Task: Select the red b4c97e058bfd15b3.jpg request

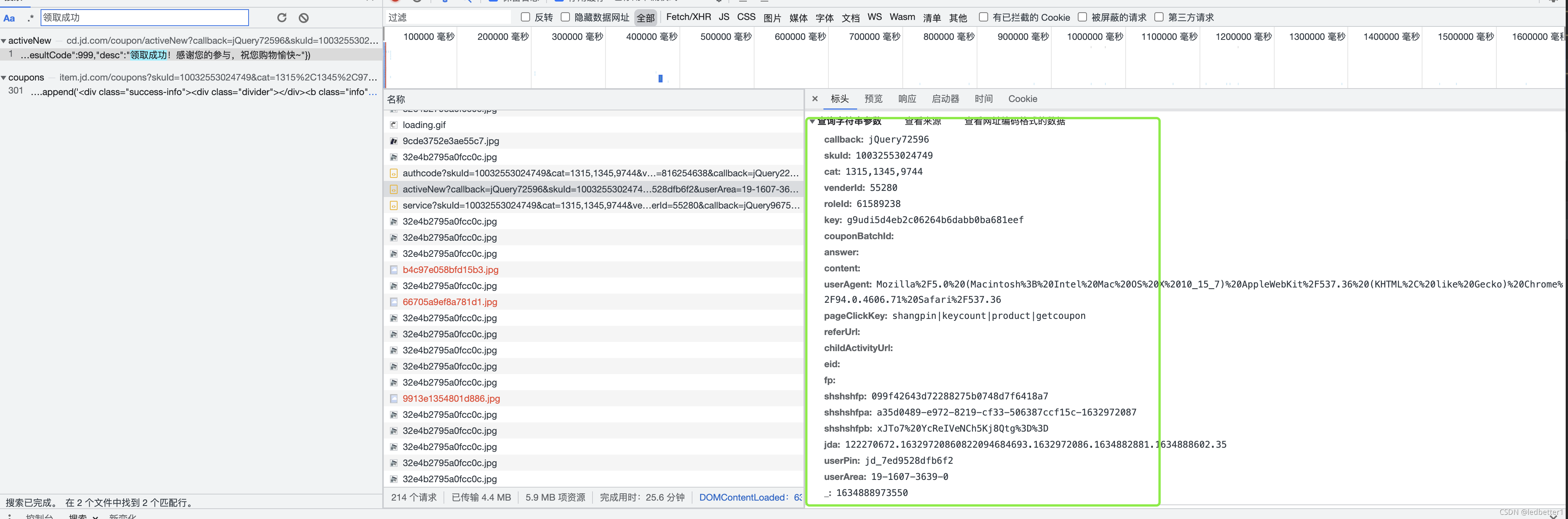Action: 594,270
